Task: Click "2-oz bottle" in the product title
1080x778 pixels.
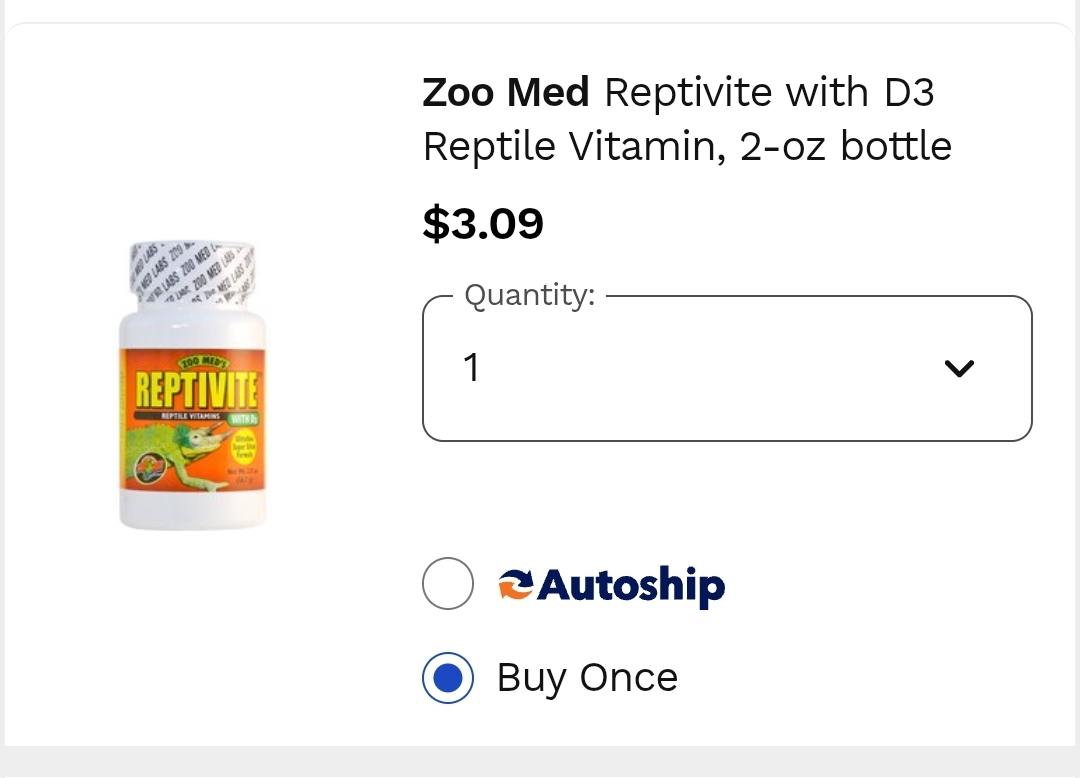Action: tap(846, 147)
